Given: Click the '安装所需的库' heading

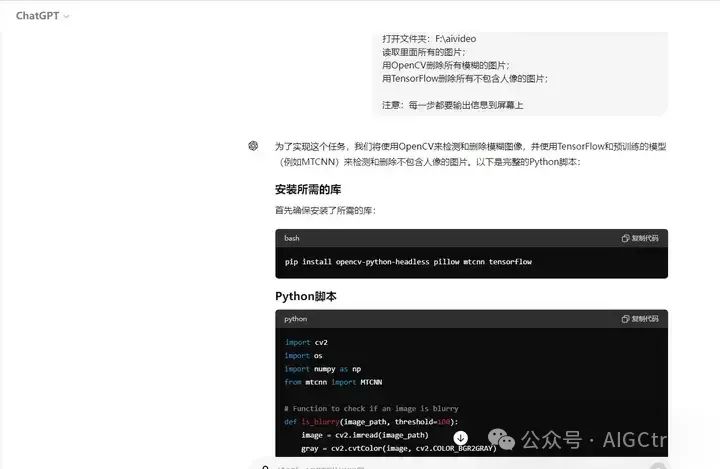Looking at the screenshot, I should click(x=308, y=189).
